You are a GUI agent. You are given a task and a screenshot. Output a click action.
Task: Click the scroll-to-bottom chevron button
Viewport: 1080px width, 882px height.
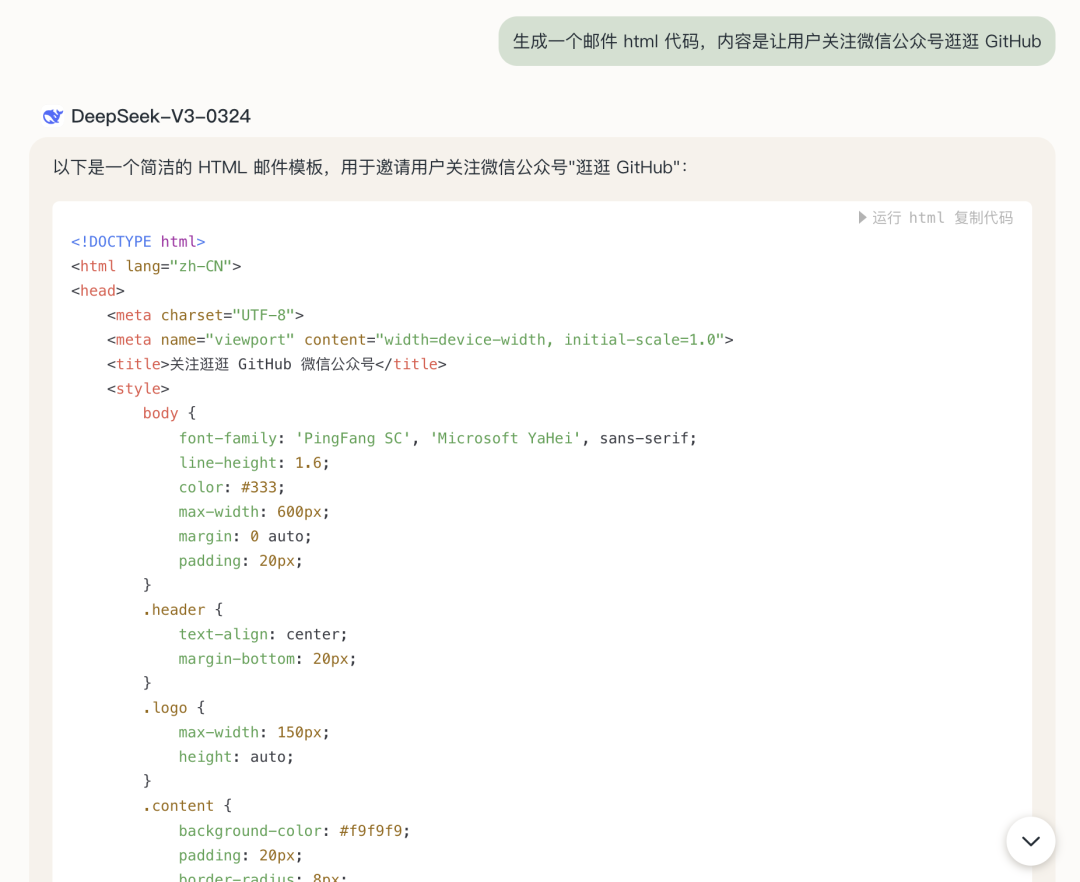click(1030, 841)
